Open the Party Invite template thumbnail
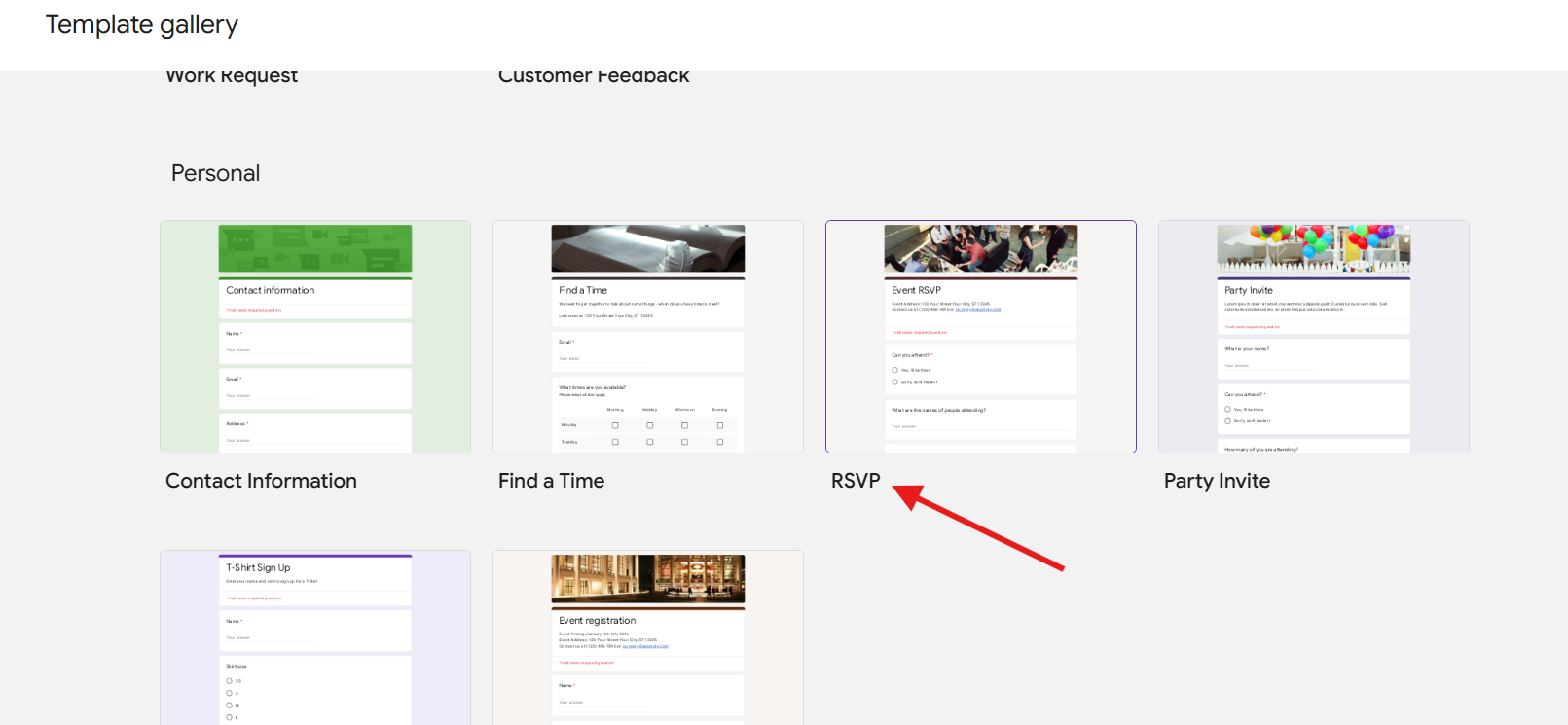1568x725 pixels. [x=1314, y=337]
